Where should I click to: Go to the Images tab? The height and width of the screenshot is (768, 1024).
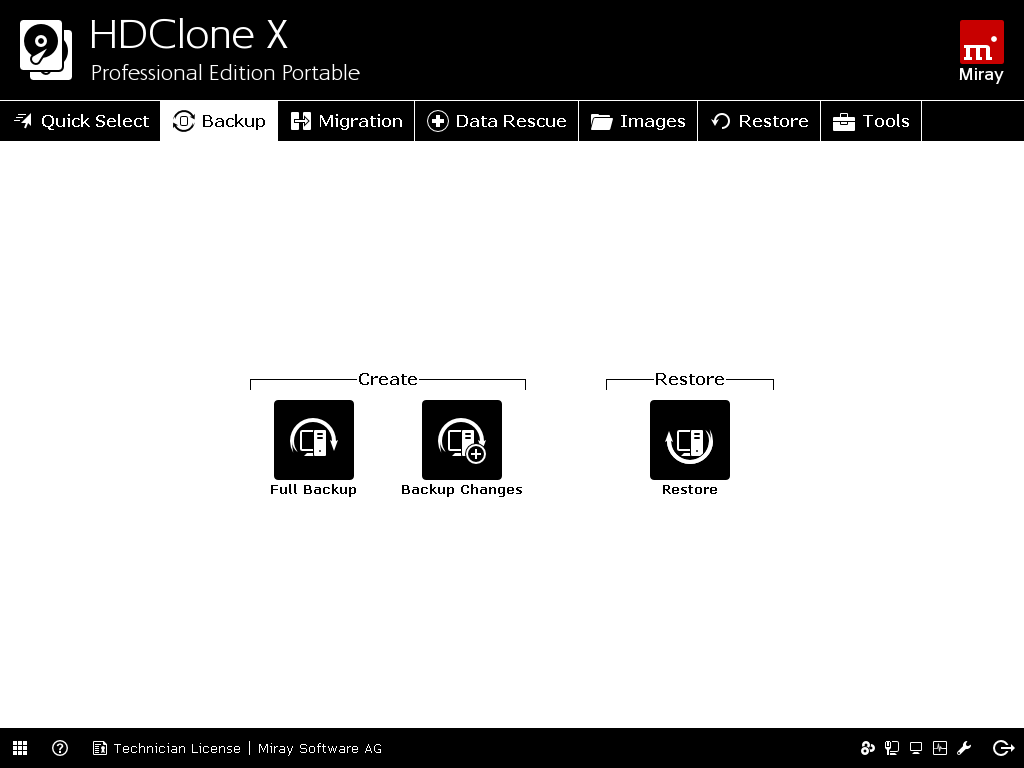[638, 121]
